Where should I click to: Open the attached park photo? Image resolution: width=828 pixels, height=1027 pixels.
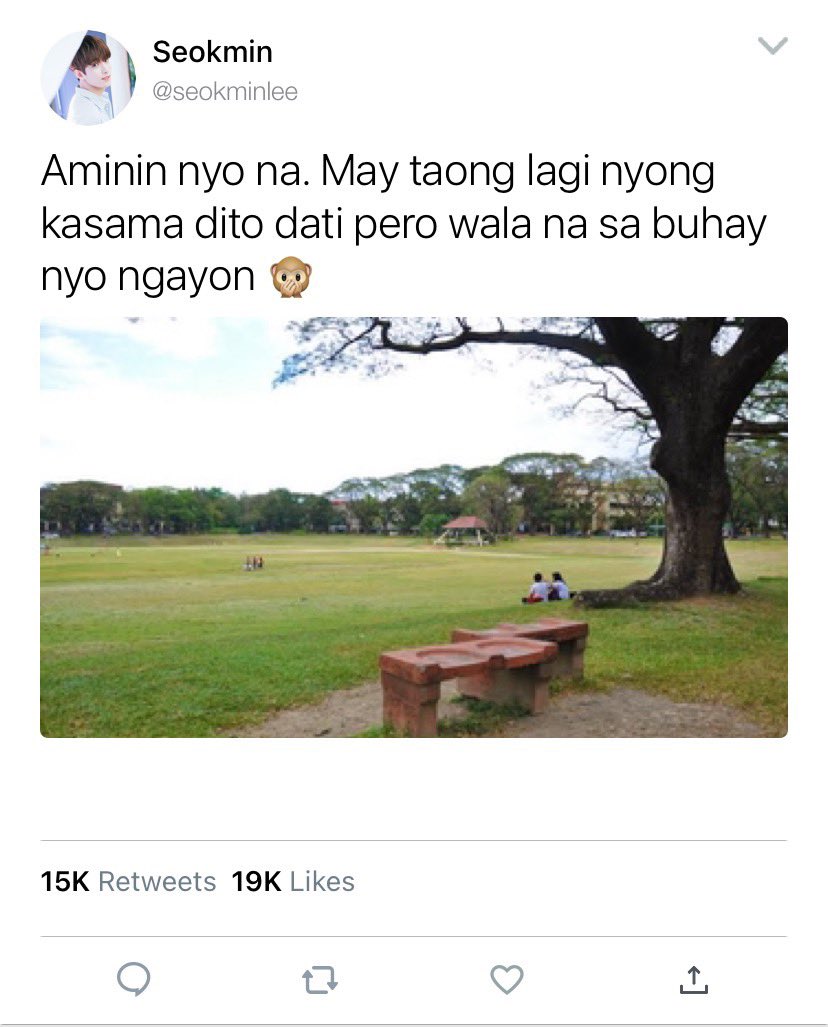click(414, 527)
